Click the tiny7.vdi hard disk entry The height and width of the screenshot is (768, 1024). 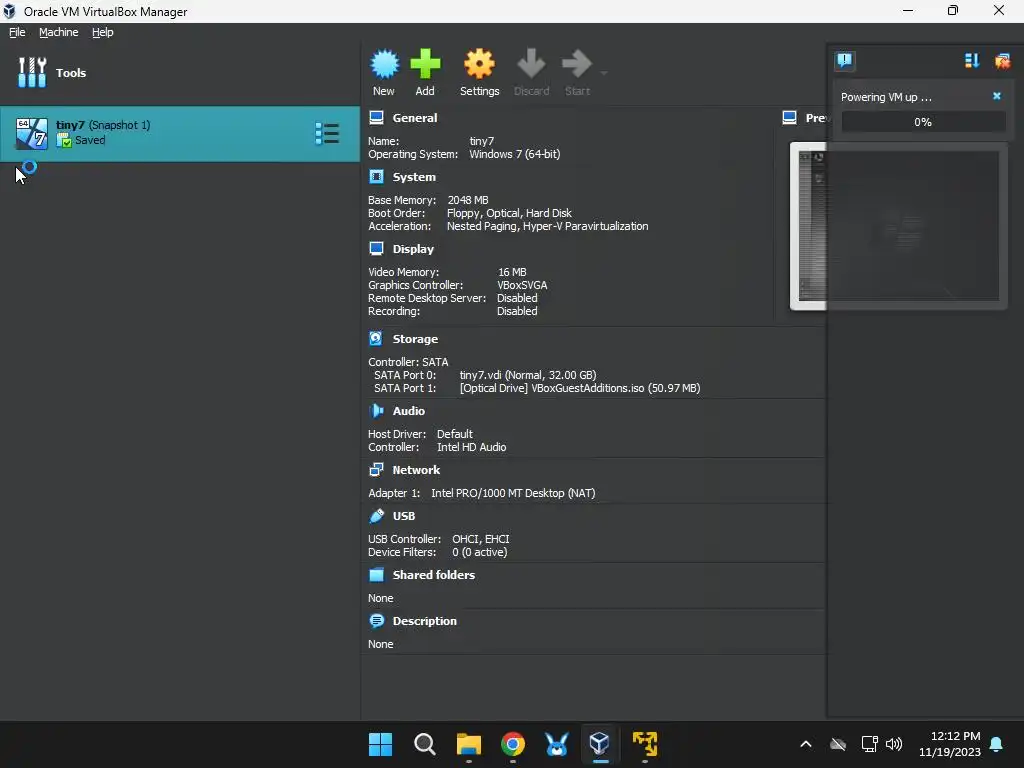pos(528,375)
